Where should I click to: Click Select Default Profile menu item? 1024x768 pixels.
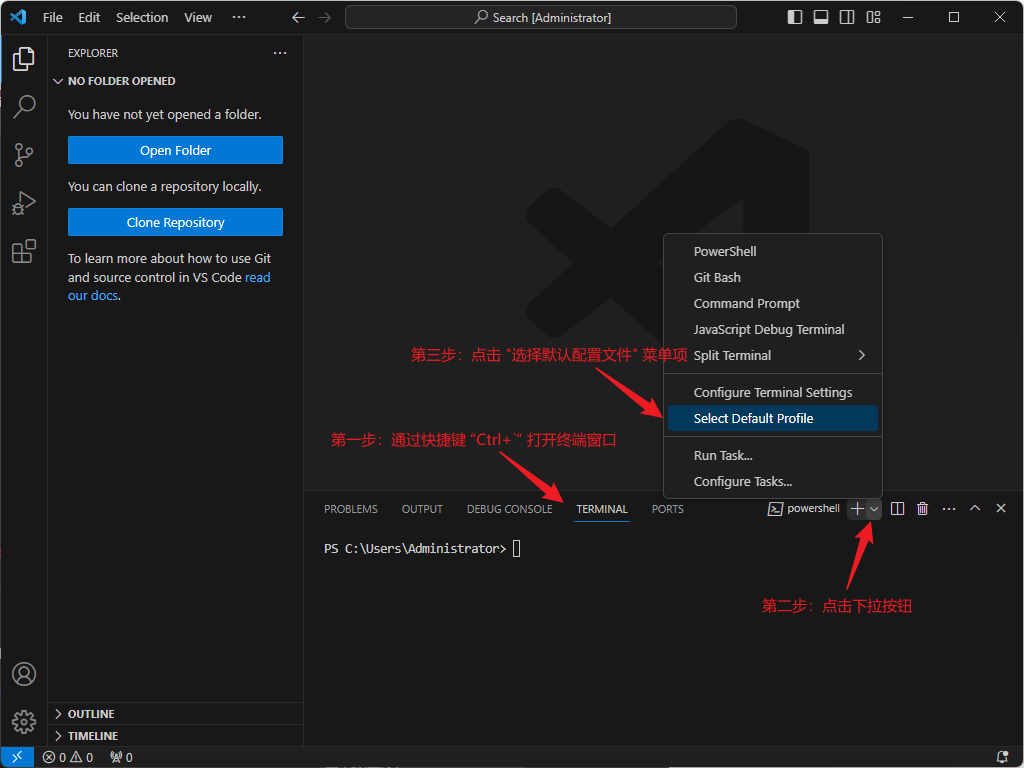coord(773,419)
